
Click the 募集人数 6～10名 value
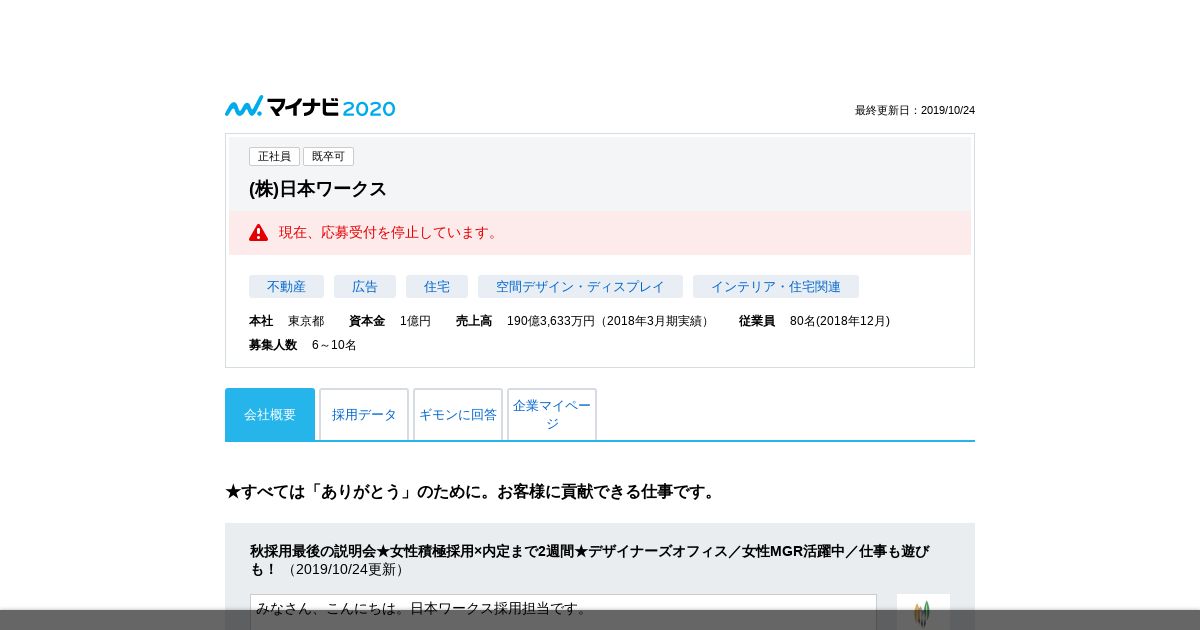click(x=303, y=345)
